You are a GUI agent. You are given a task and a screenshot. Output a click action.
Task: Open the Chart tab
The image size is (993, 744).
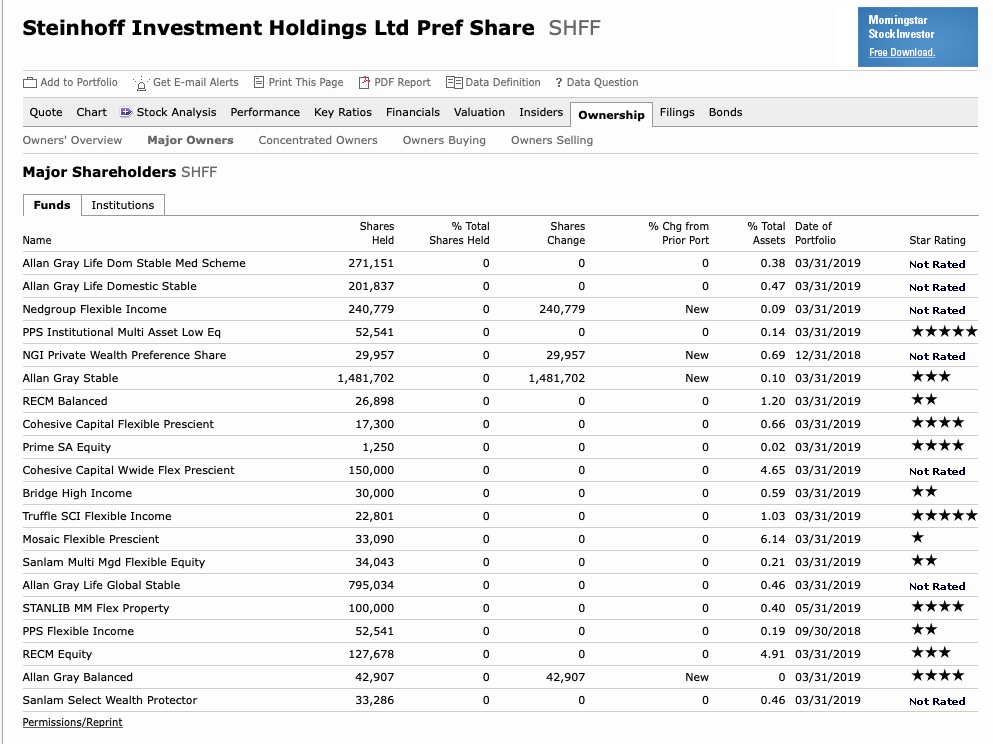(x=91, y=112)
